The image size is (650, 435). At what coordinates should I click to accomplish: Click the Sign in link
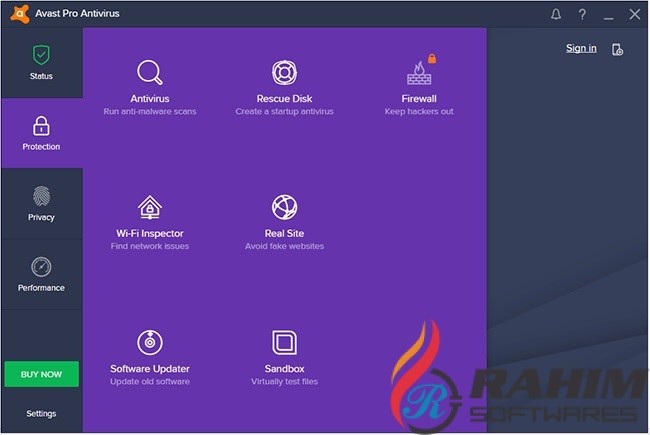tap(581, 49)
